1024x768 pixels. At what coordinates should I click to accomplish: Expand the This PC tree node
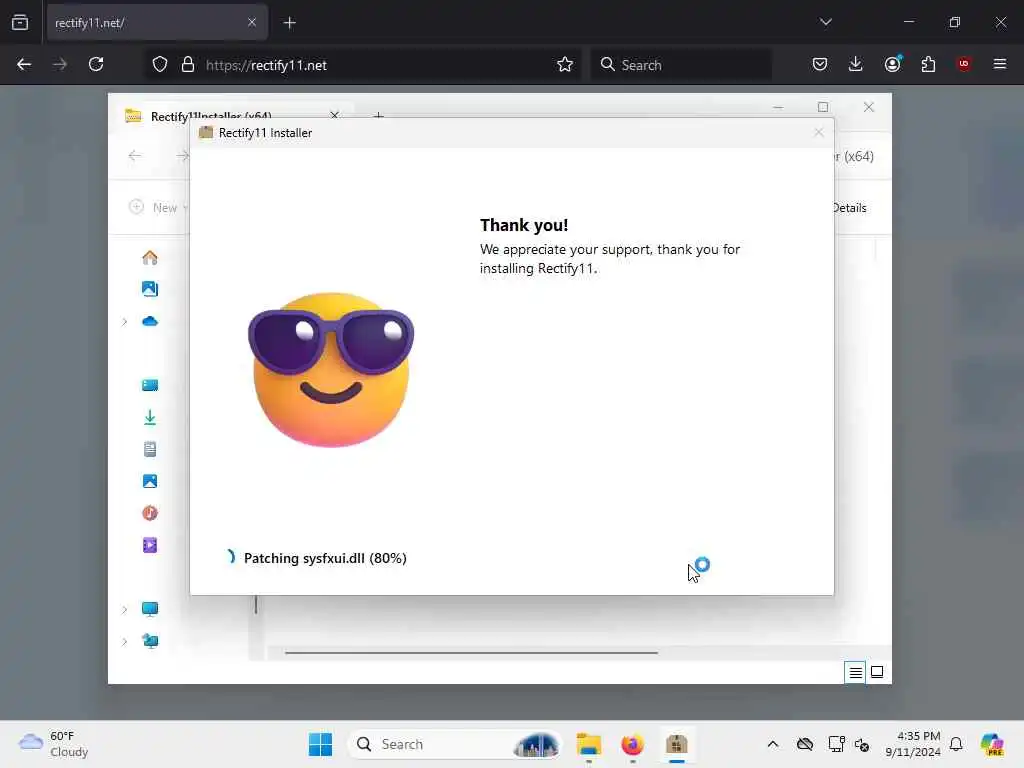click(x=124, y=609)
